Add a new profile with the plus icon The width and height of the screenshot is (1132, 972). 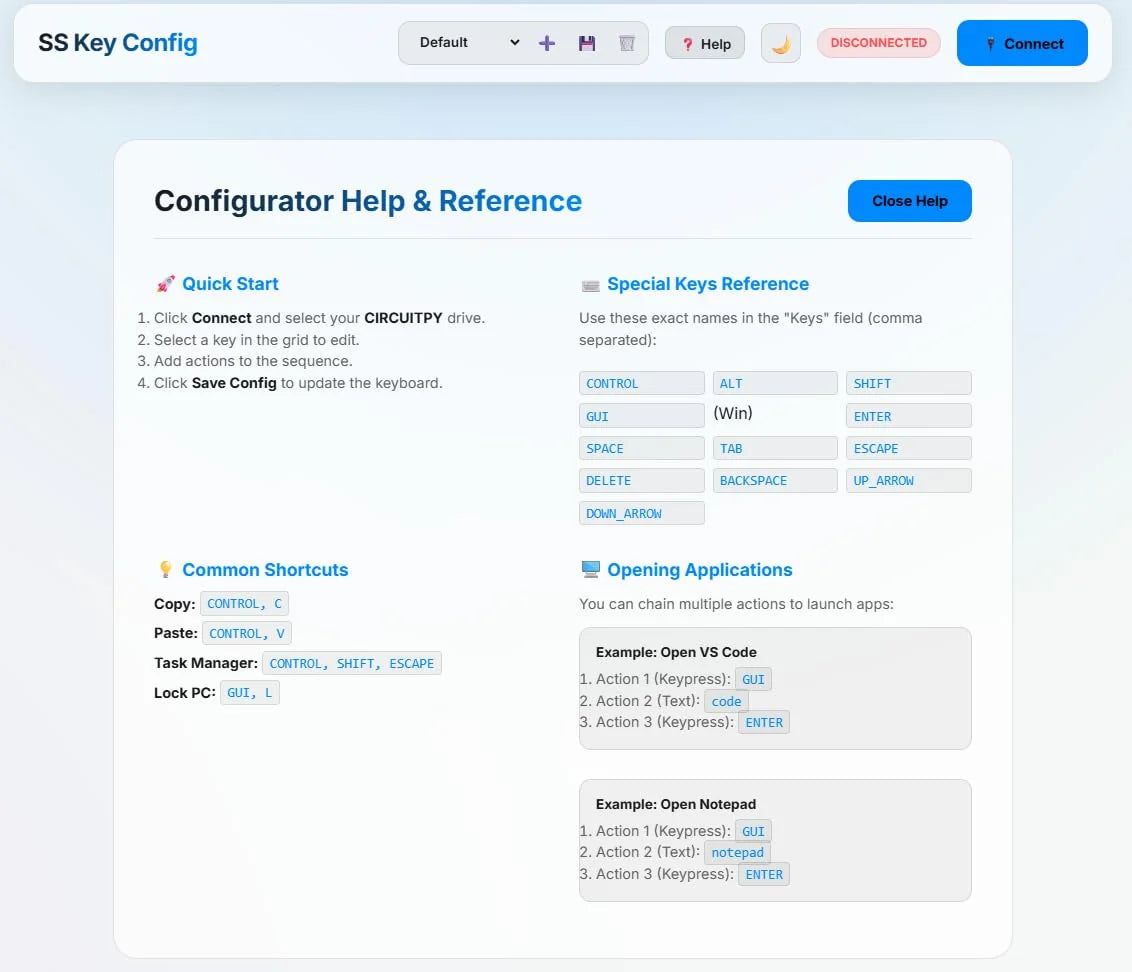[x=547, y=43]
